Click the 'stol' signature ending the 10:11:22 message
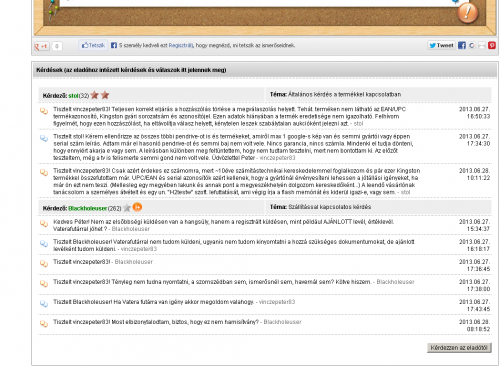The image size is (500, 366). click(405, 192)
